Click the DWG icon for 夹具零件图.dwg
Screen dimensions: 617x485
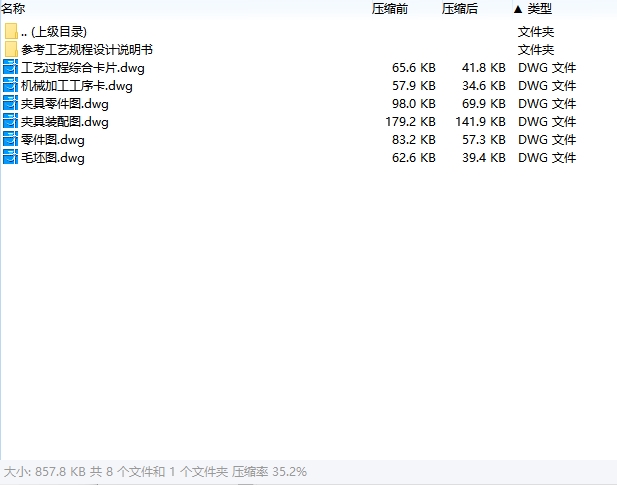(11, 104)
